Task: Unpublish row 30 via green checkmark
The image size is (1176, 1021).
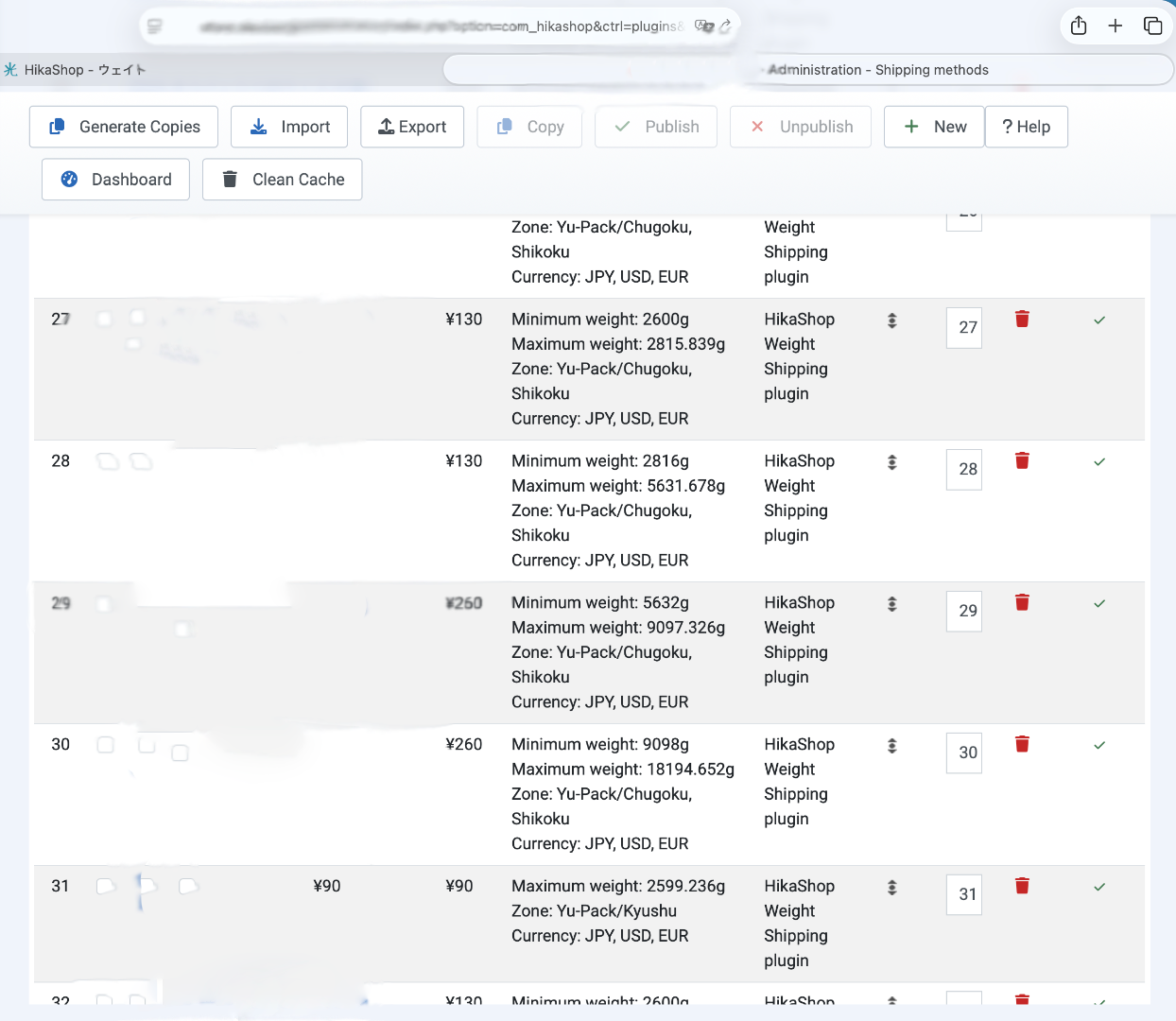Action: (x=1099, y=746)
